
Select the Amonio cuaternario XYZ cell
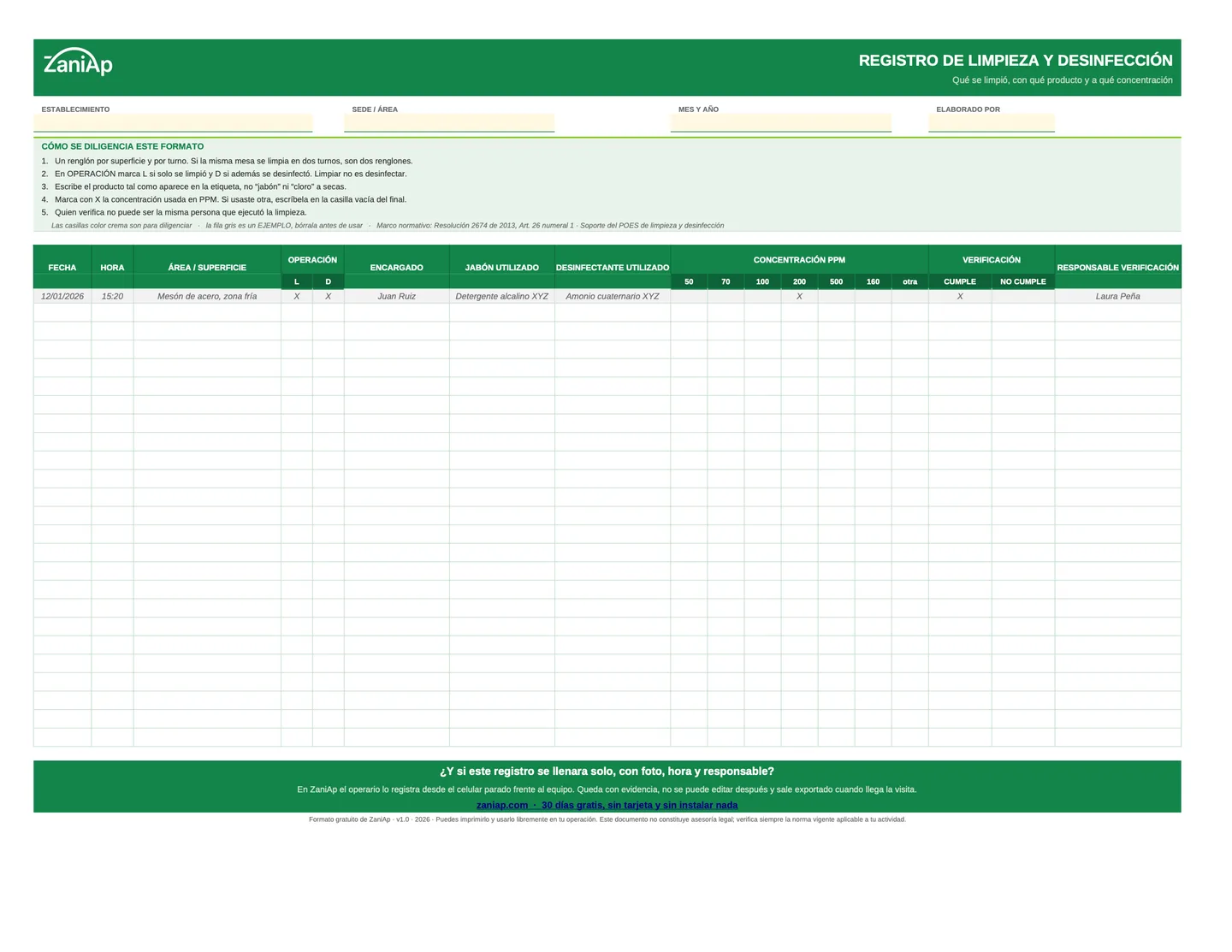[613, 296]
